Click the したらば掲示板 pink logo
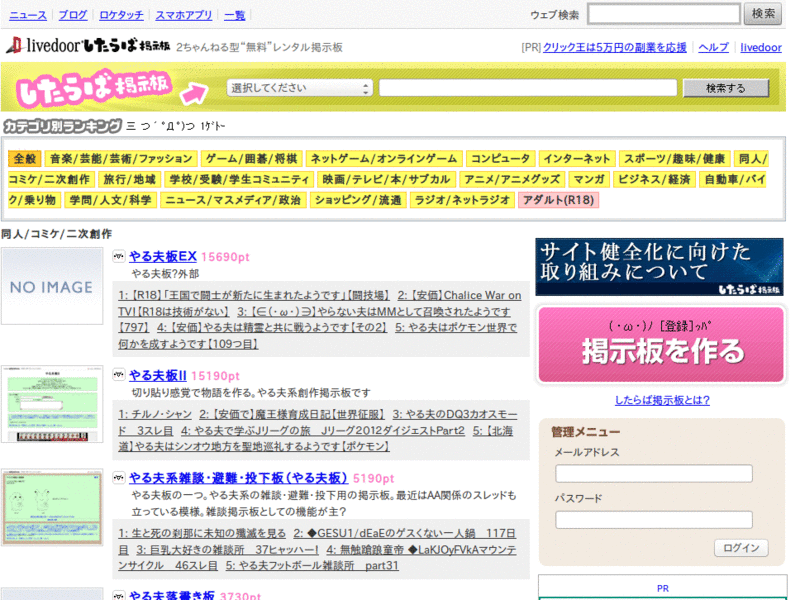This screenshot has width=800, height=600. click(93, 88)
